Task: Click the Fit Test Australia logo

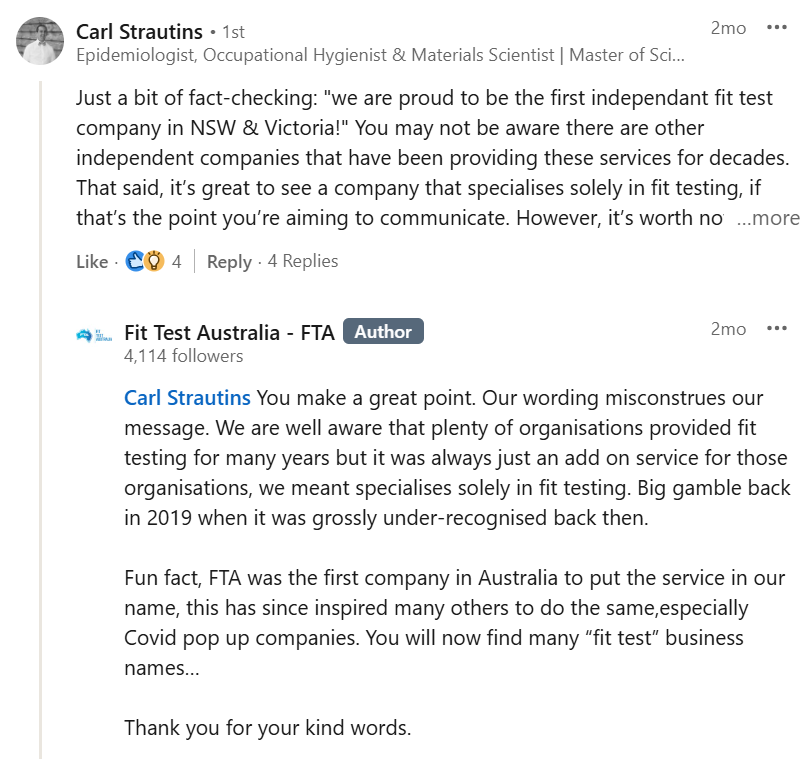Action: pos(94,335)
